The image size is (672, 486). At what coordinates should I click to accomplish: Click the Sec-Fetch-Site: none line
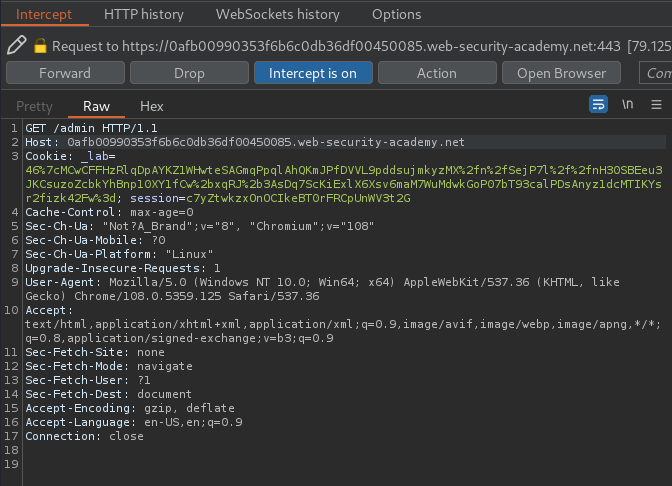[x=95, y=352]
